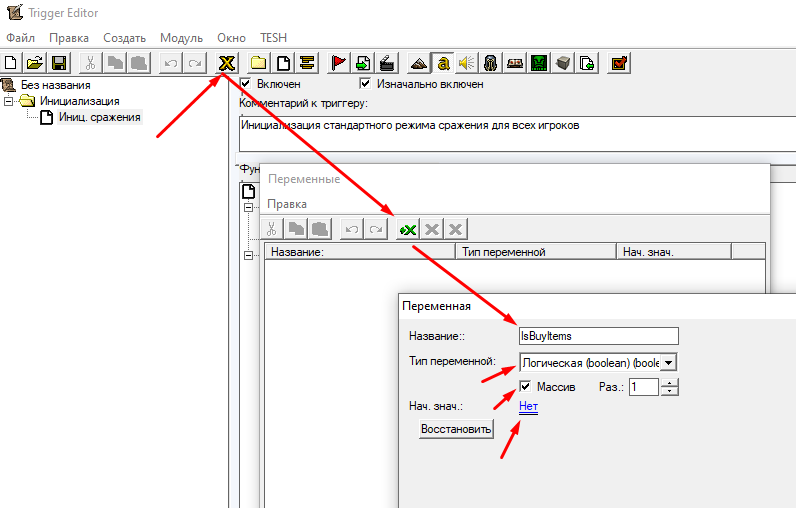Click the edit variable X icon in Variables window
Viewport: 796px width, 508px height.
click(x=432, y=229)
